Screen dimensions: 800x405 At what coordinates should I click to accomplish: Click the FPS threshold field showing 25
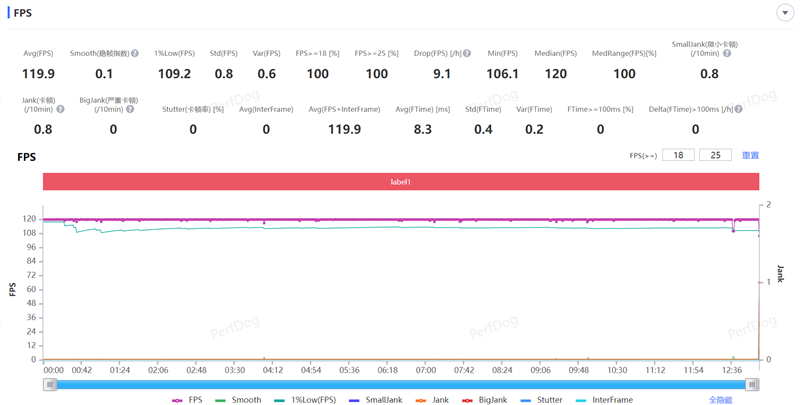coord(715,155)
